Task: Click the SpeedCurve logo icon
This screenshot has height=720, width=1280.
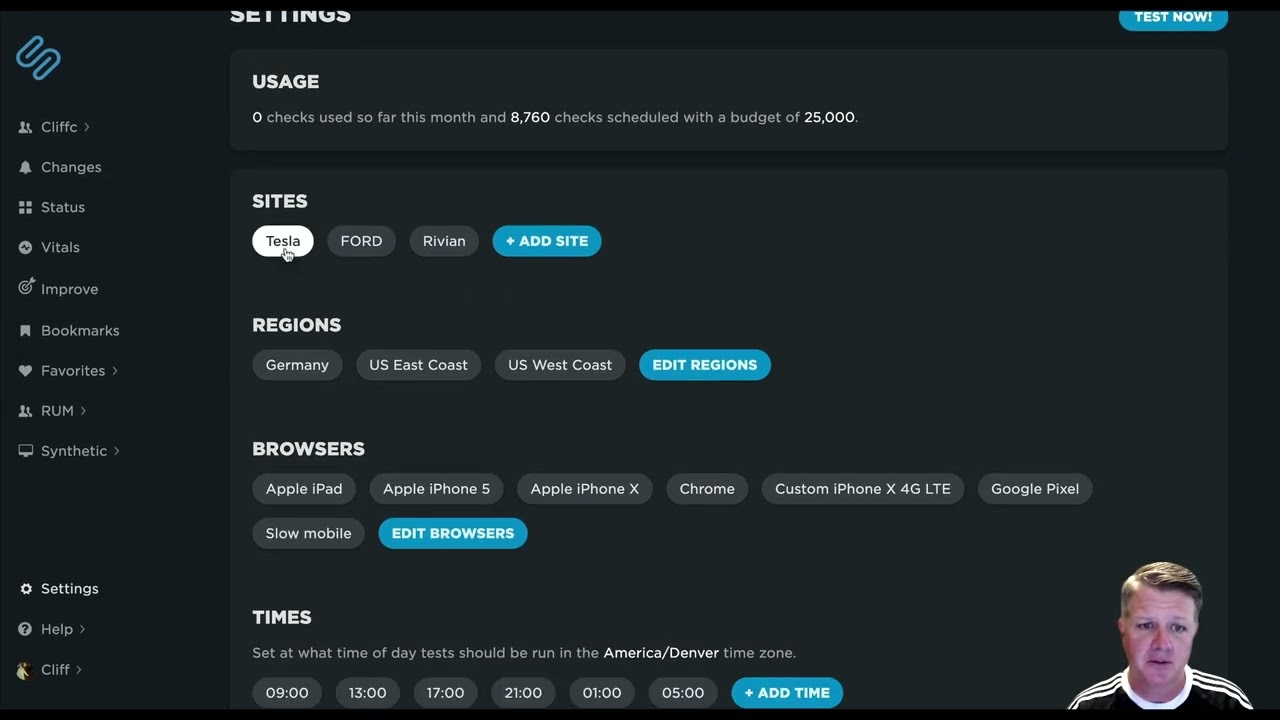Action: (x=39, y=58)
